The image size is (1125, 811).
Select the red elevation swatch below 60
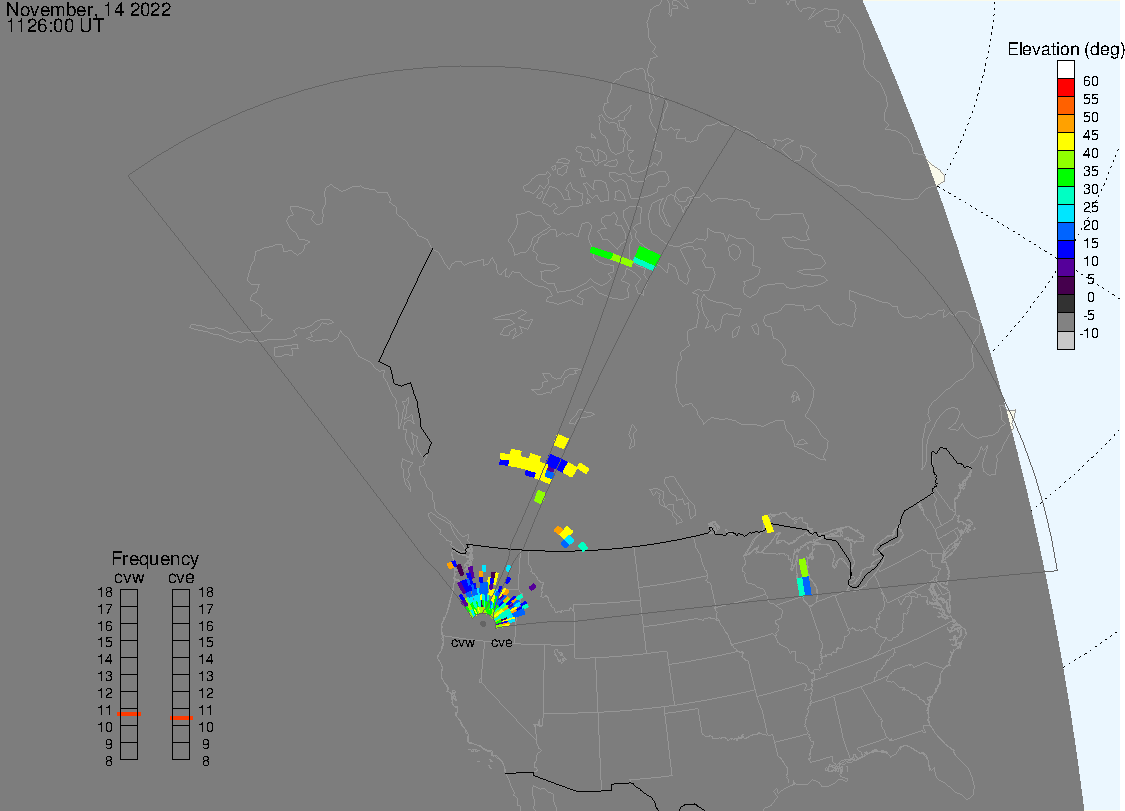1065,88
